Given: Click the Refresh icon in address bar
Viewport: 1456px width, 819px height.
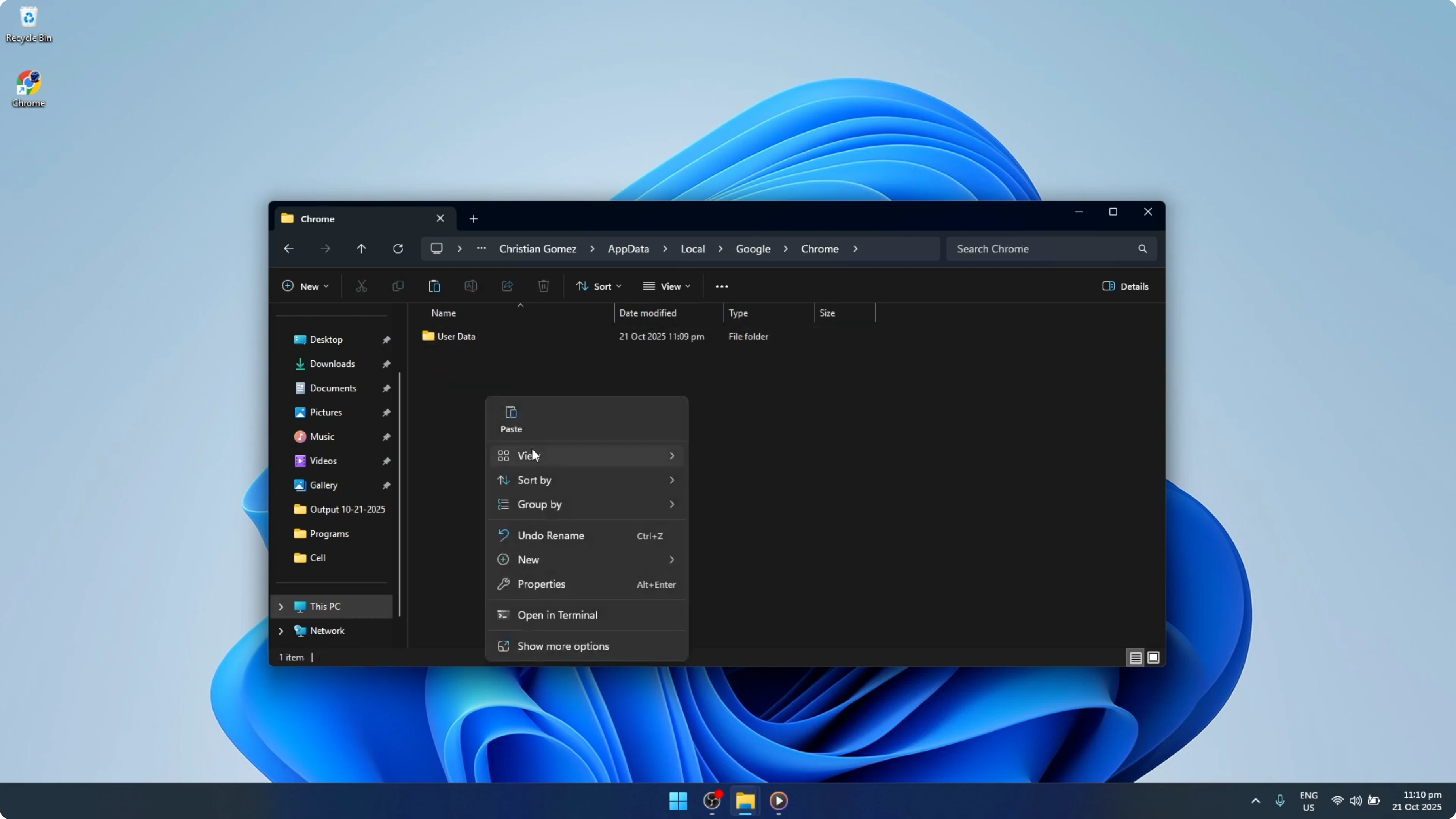Looking at the screenshot, I should click(x=398, y=249).
